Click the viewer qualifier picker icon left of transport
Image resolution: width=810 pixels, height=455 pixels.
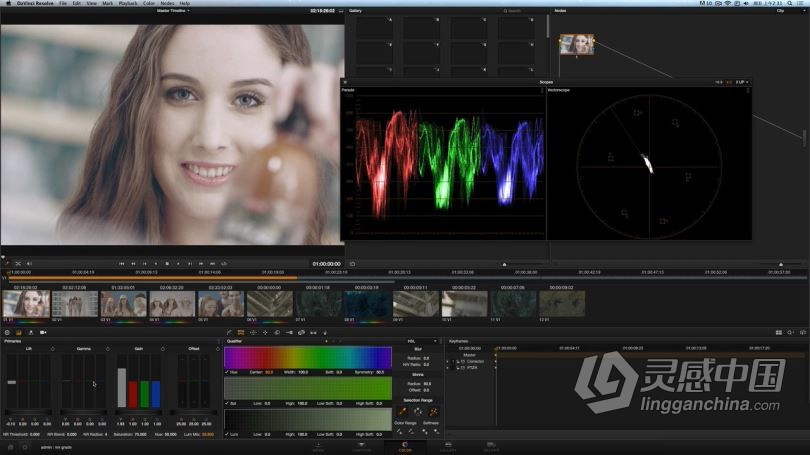(7, 264)
